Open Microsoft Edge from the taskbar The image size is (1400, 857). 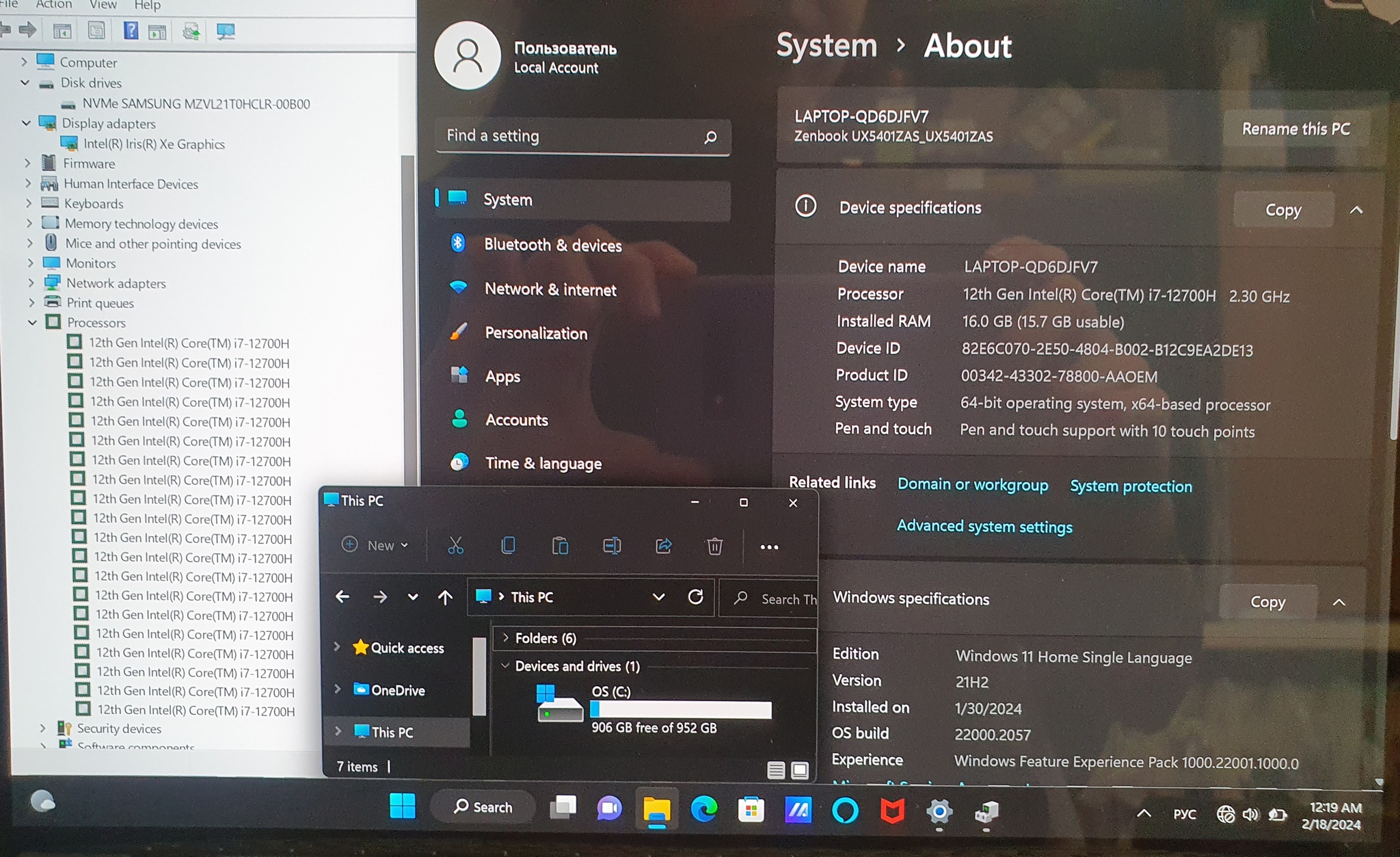click(x=703, y=810)
